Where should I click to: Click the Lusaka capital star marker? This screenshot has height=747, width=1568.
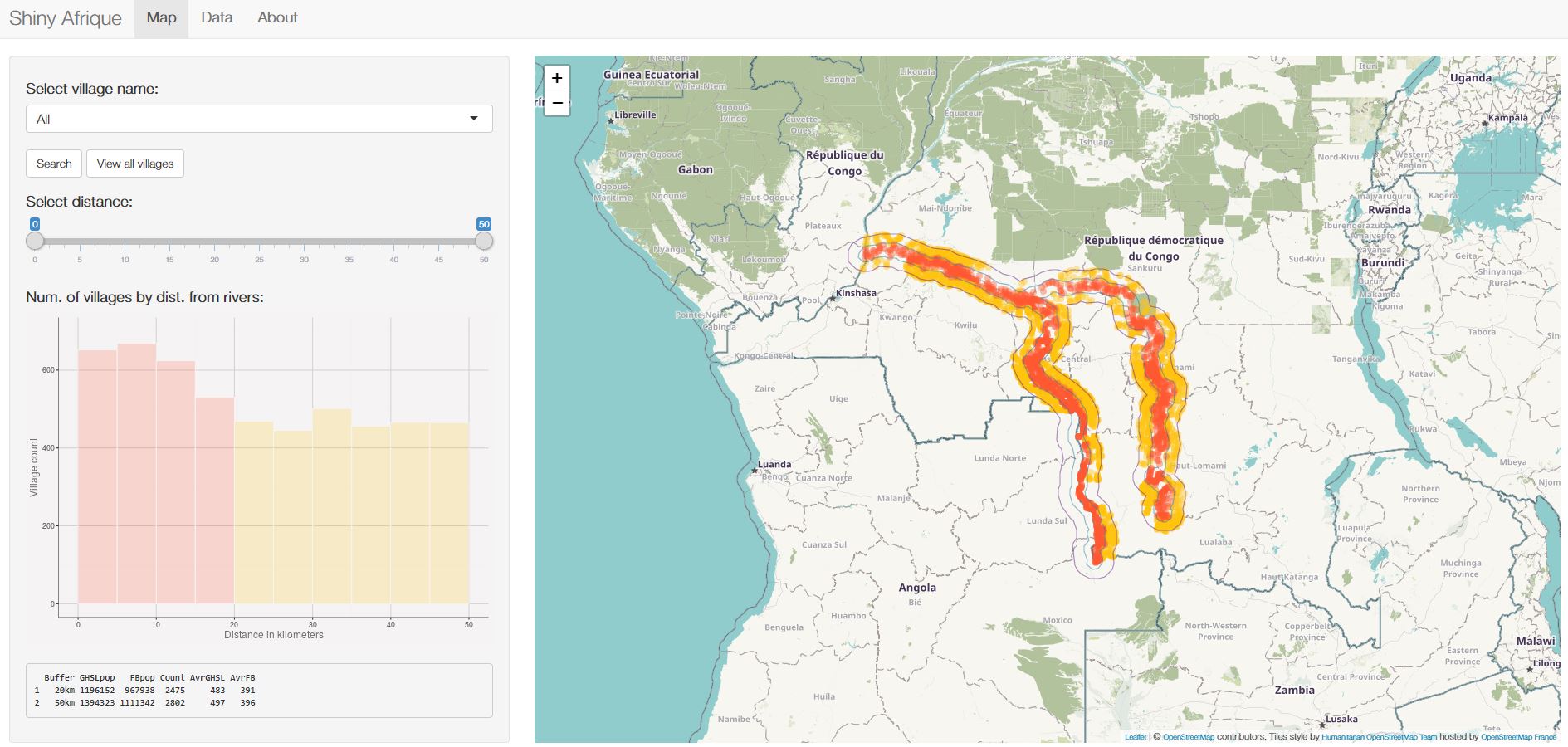coord(1322,725)
